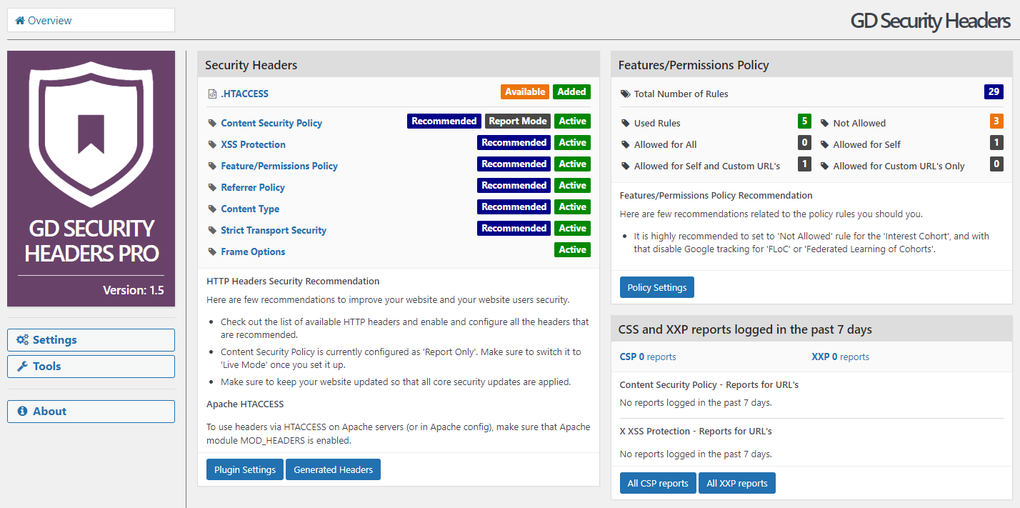
Task: Open the Tools menu item
Action: click(91, 366)
